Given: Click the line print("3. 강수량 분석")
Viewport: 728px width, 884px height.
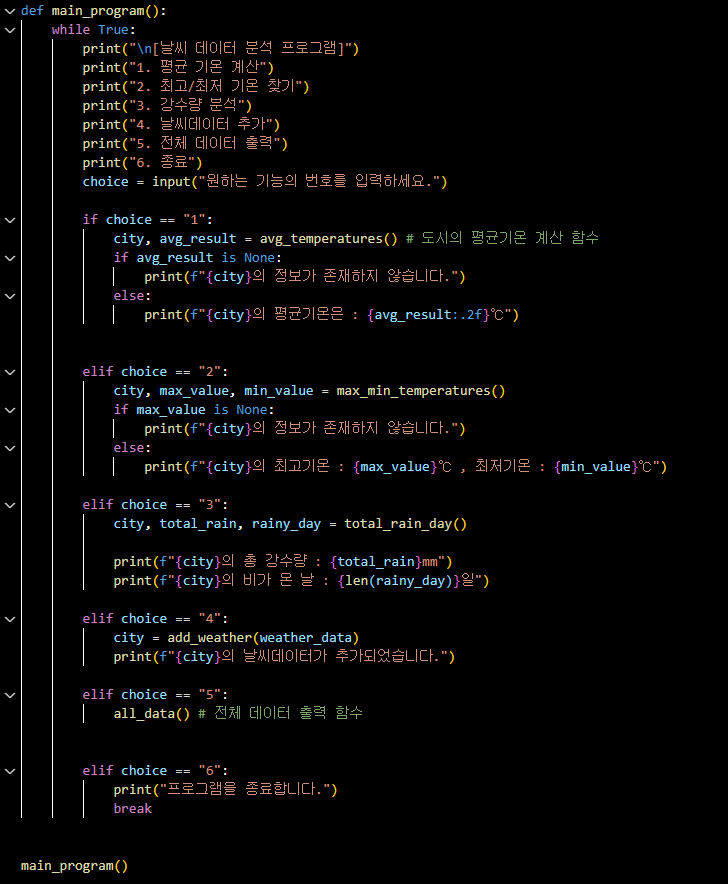Looking at the screenshot, I should click(167, 105).
